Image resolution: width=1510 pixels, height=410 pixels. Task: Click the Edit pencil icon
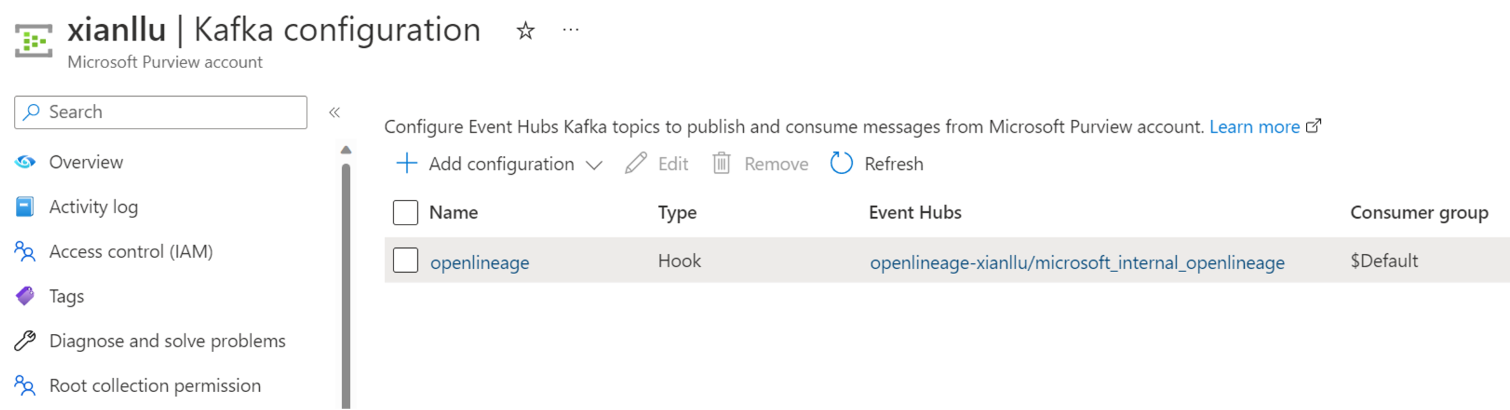(636, 163)
